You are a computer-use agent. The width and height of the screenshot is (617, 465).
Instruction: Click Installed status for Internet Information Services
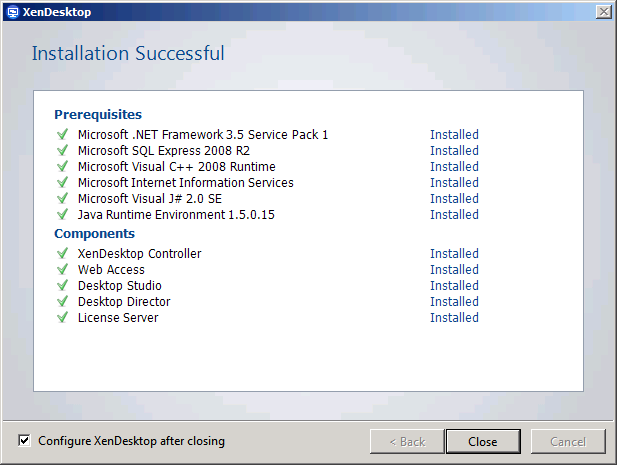pos(454,183)
